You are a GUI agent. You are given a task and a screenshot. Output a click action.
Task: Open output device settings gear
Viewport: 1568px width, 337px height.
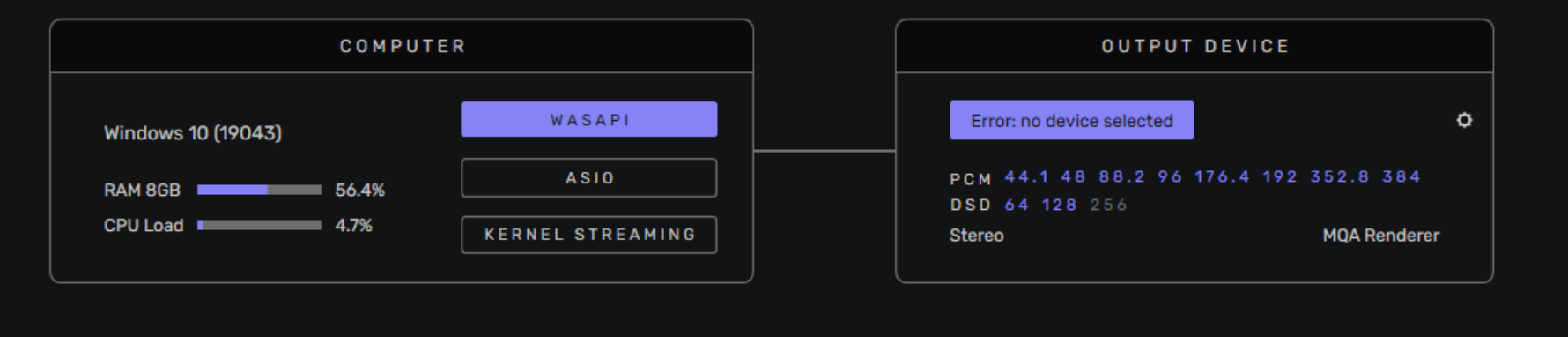pyautogui.click(x=1464, y=120)
